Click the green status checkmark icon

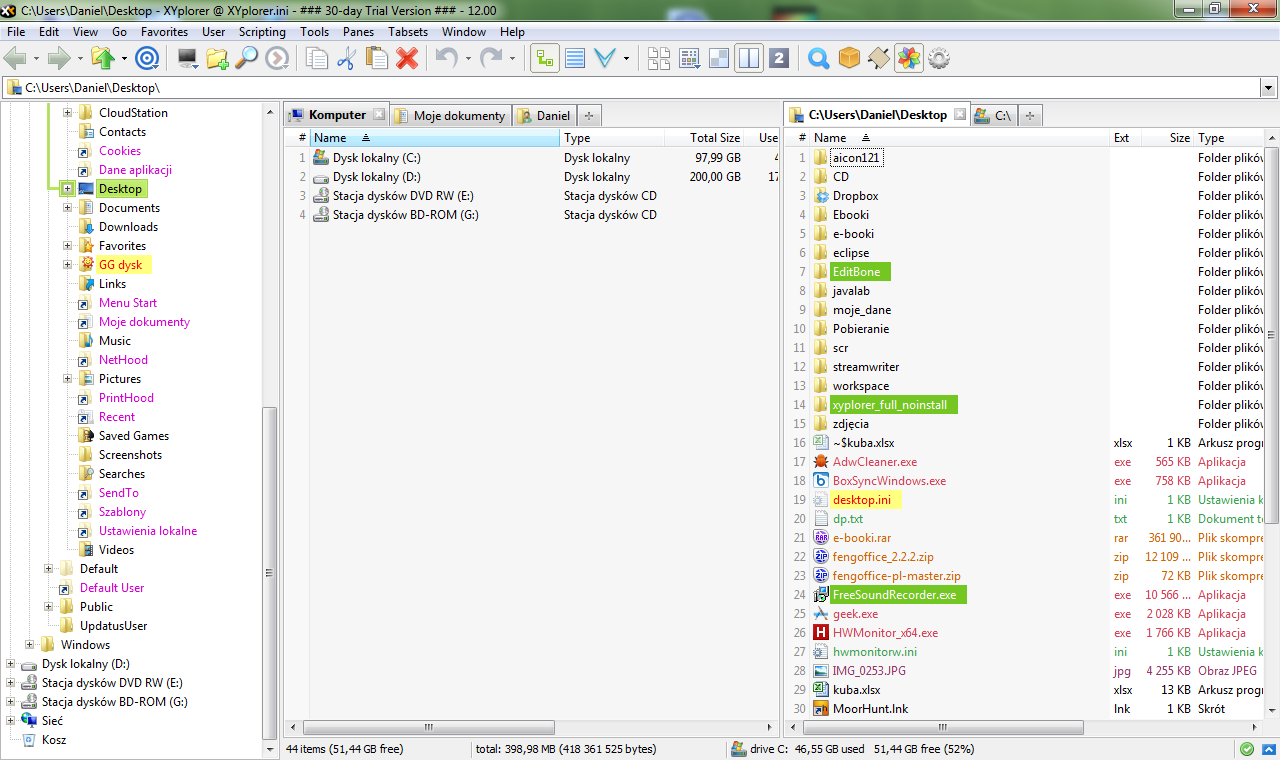(1247, 748)
